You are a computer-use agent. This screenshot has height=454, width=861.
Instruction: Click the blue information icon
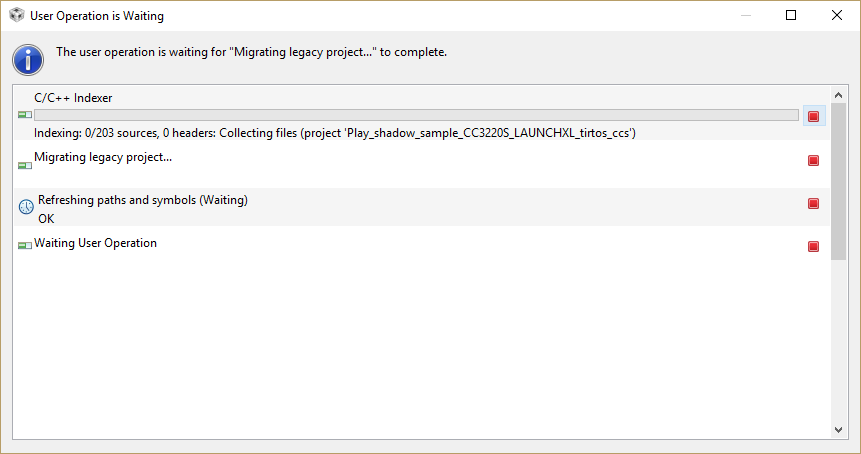(x=28, y=59)
